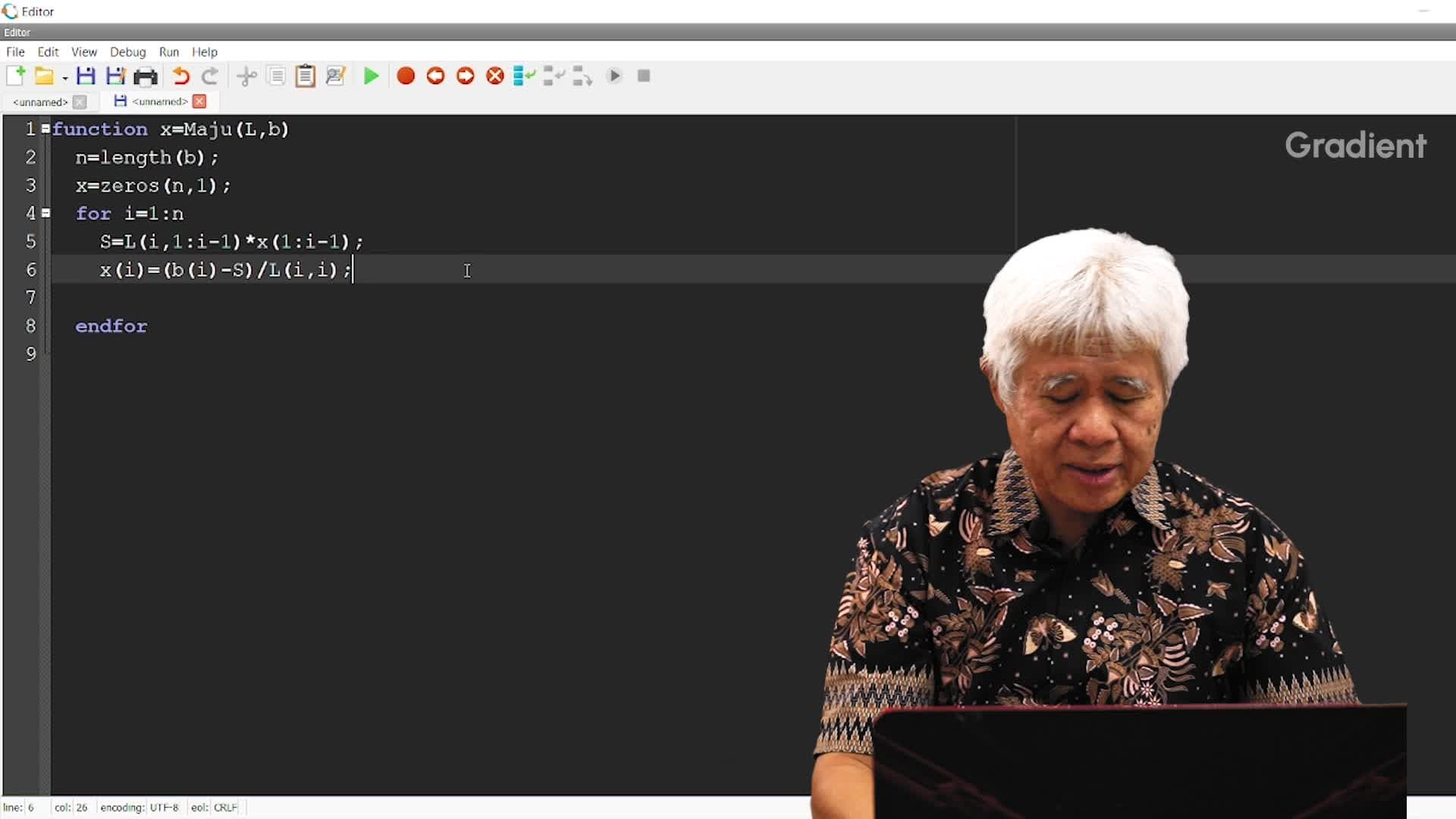The image size is (1456, 819).
Task: Create a new script file
Action: coord(17,76)
